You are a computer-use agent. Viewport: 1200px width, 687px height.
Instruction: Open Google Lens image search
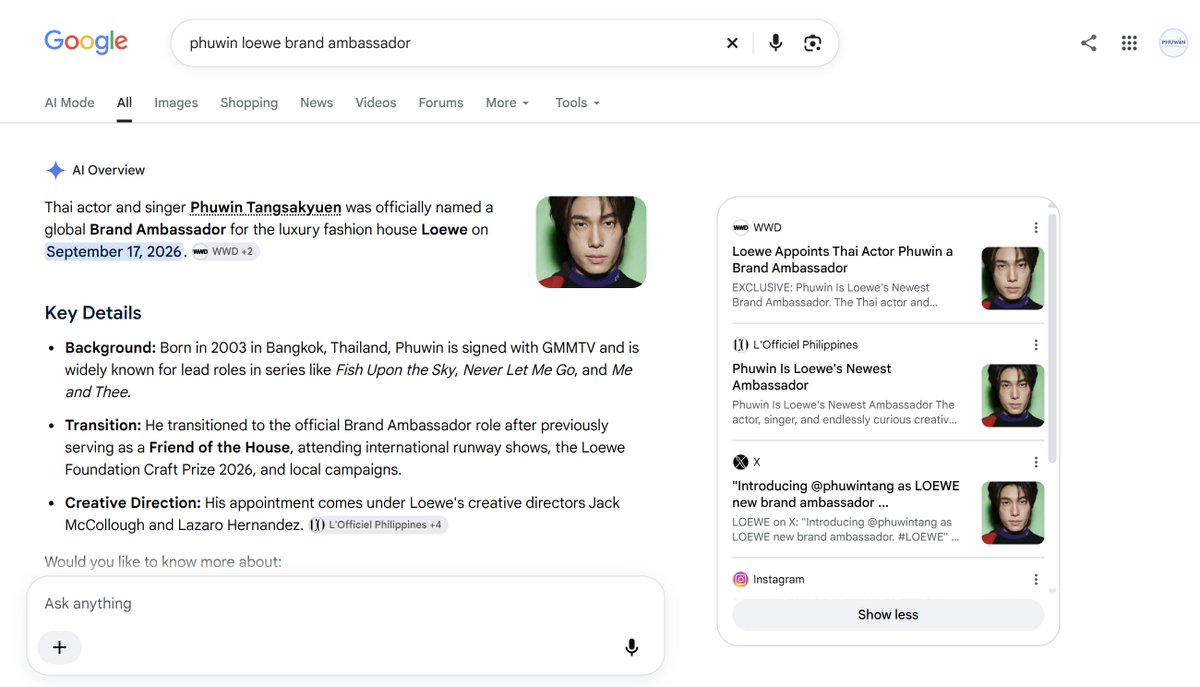(812, 43)
